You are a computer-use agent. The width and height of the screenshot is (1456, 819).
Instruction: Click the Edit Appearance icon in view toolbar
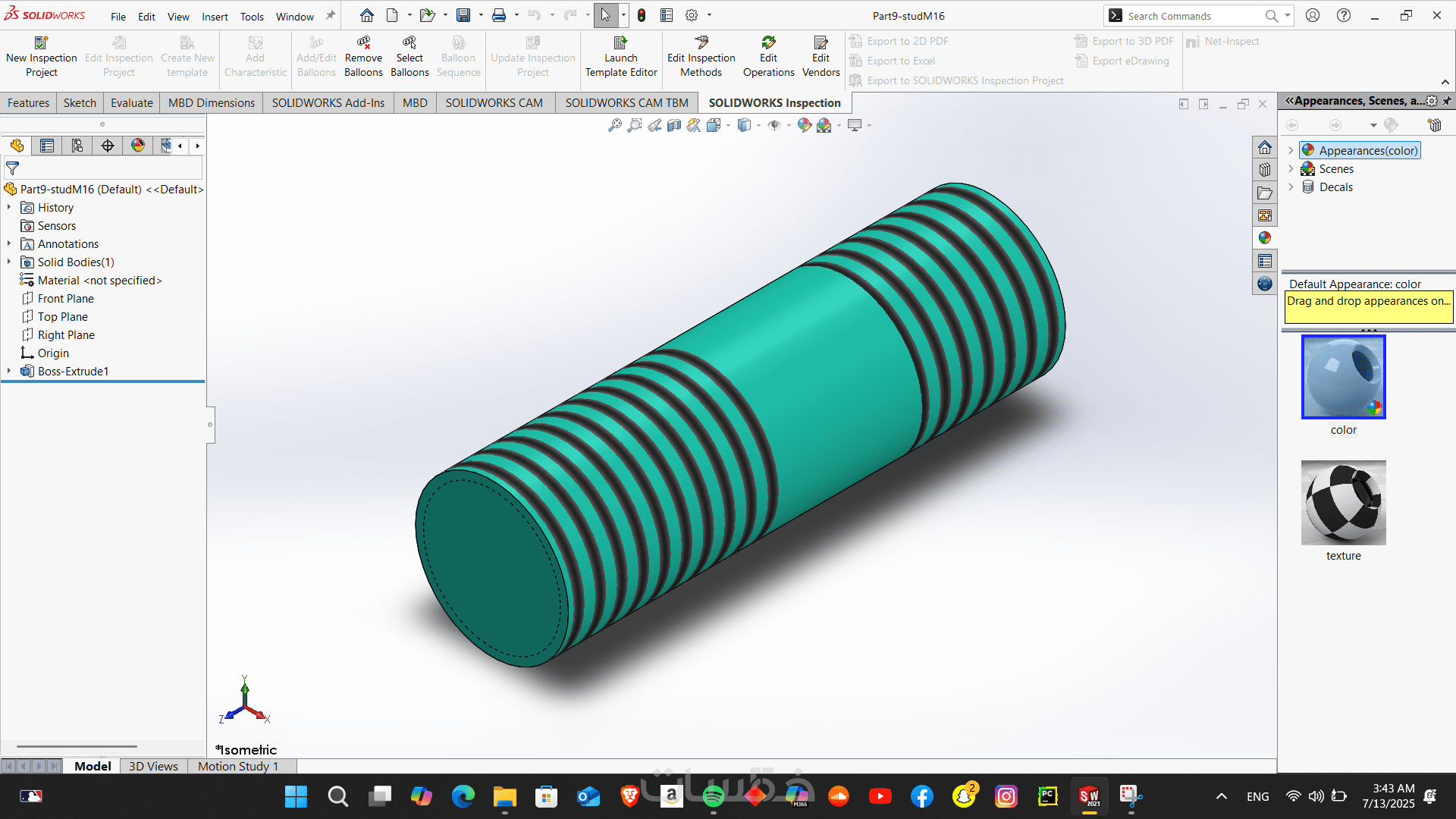(804, 125)
